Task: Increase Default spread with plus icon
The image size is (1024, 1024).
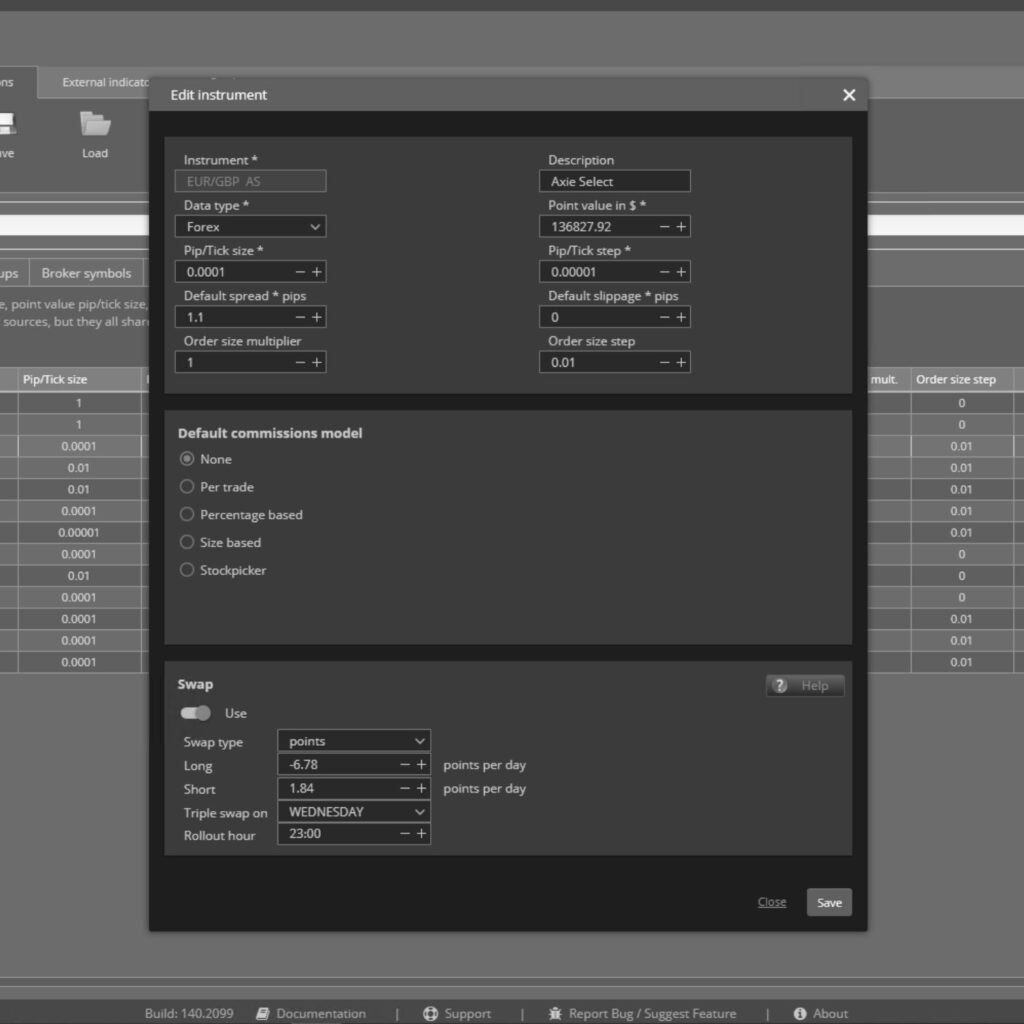Action: [317, 317]
